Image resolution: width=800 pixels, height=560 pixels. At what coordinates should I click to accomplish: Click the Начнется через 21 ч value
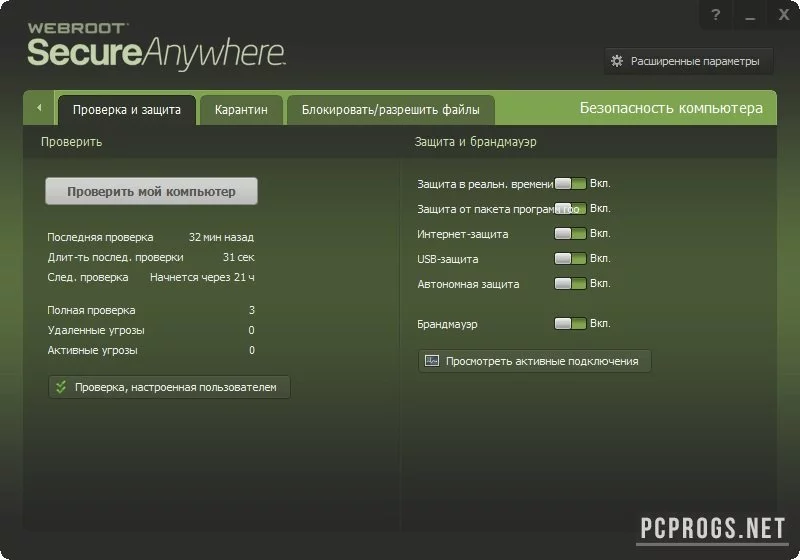[202, 277]
